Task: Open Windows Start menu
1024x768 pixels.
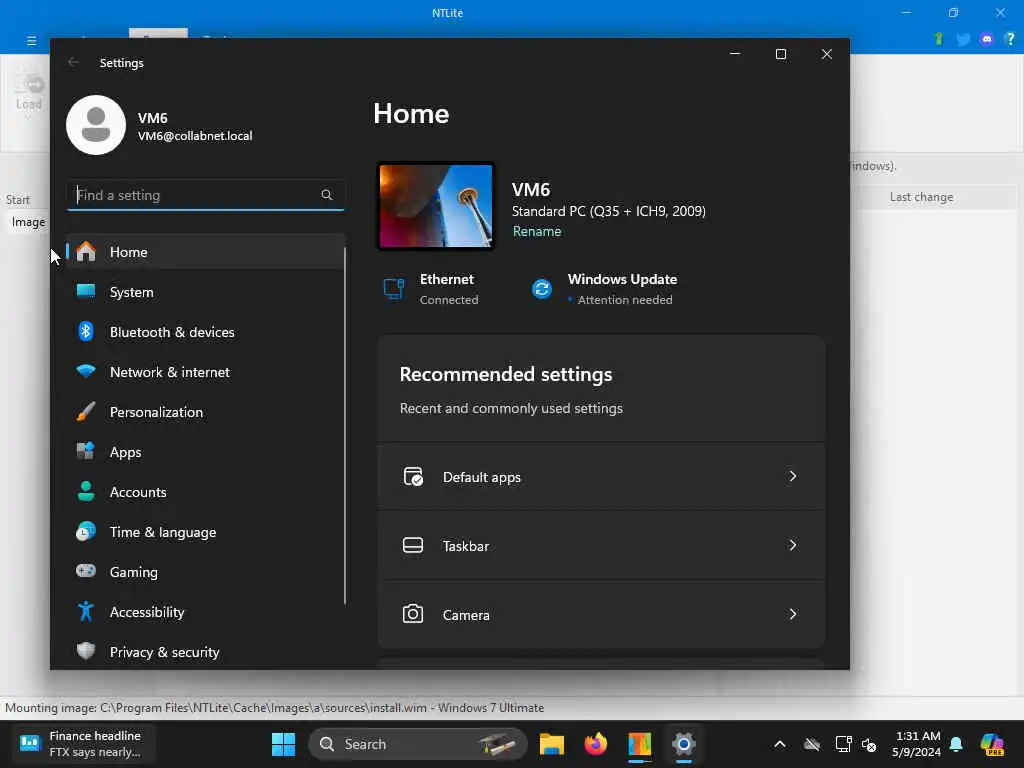Action: [x=283, y=744]
